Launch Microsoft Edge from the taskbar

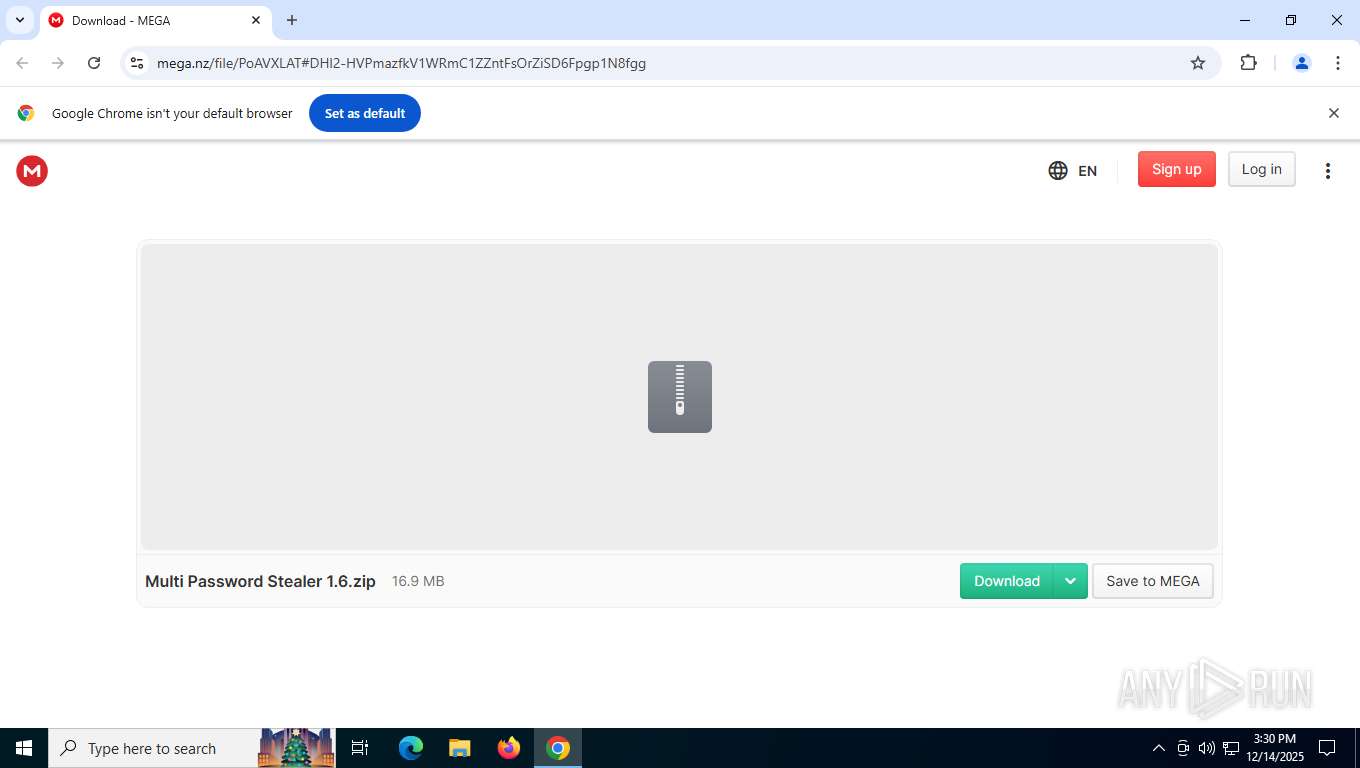pos(411,748)
